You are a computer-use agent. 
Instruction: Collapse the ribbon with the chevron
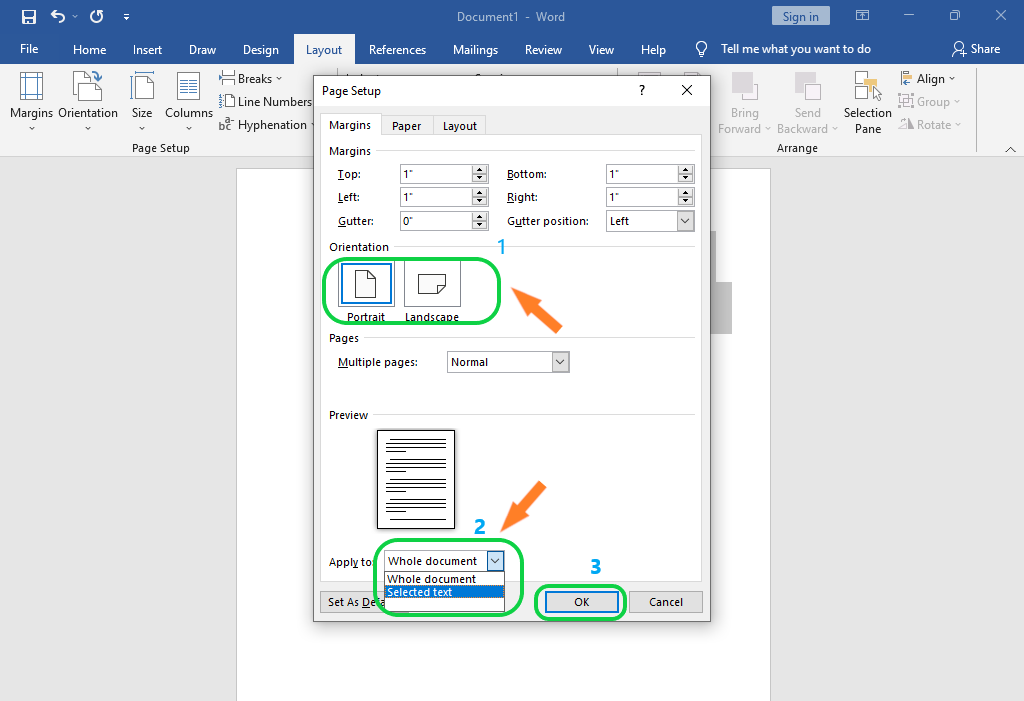(x=1010, y=147)
